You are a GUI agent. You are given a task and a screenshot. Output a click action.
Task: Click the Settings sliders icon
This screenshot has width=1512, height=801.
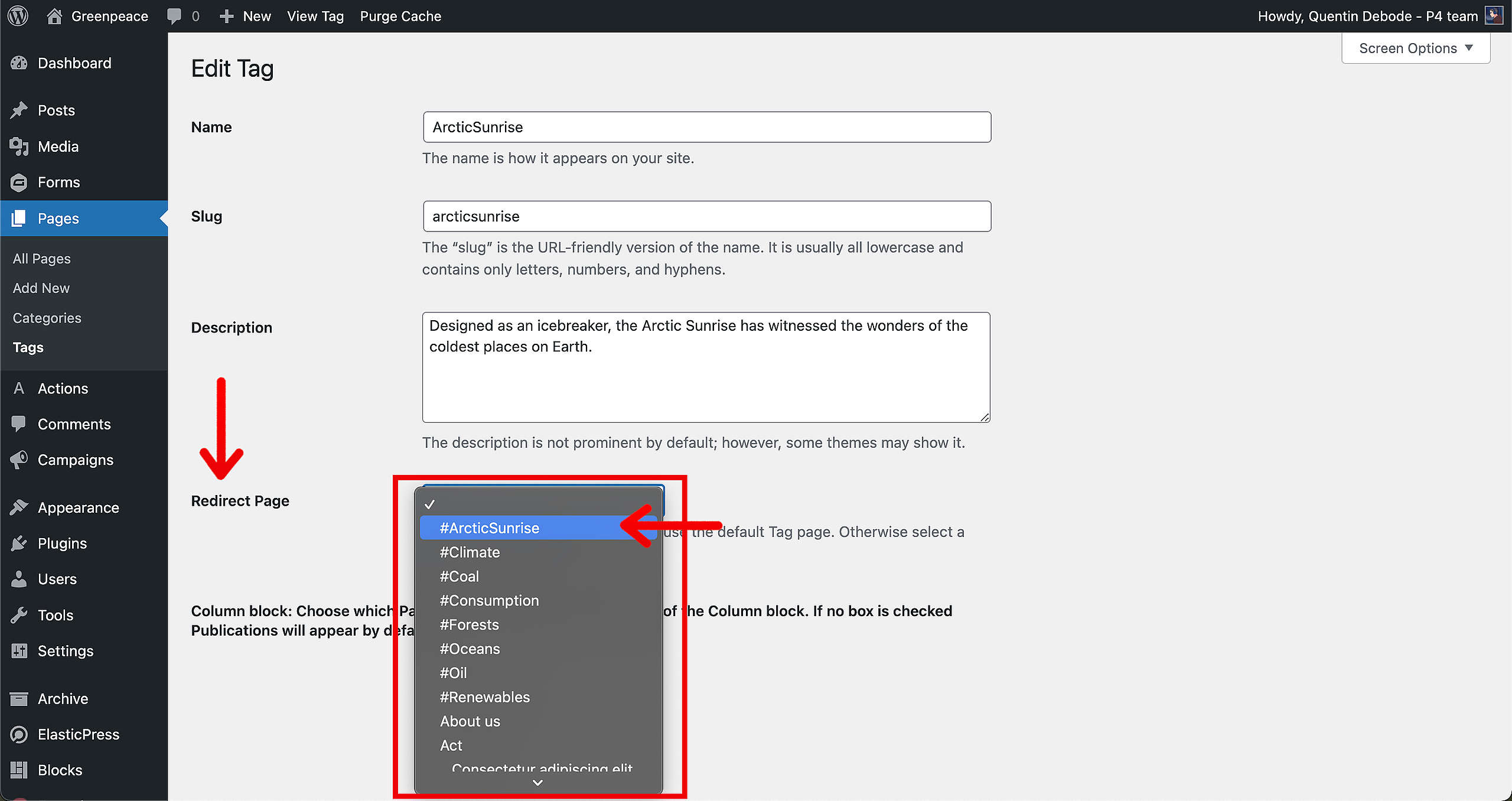coord(19,651)
